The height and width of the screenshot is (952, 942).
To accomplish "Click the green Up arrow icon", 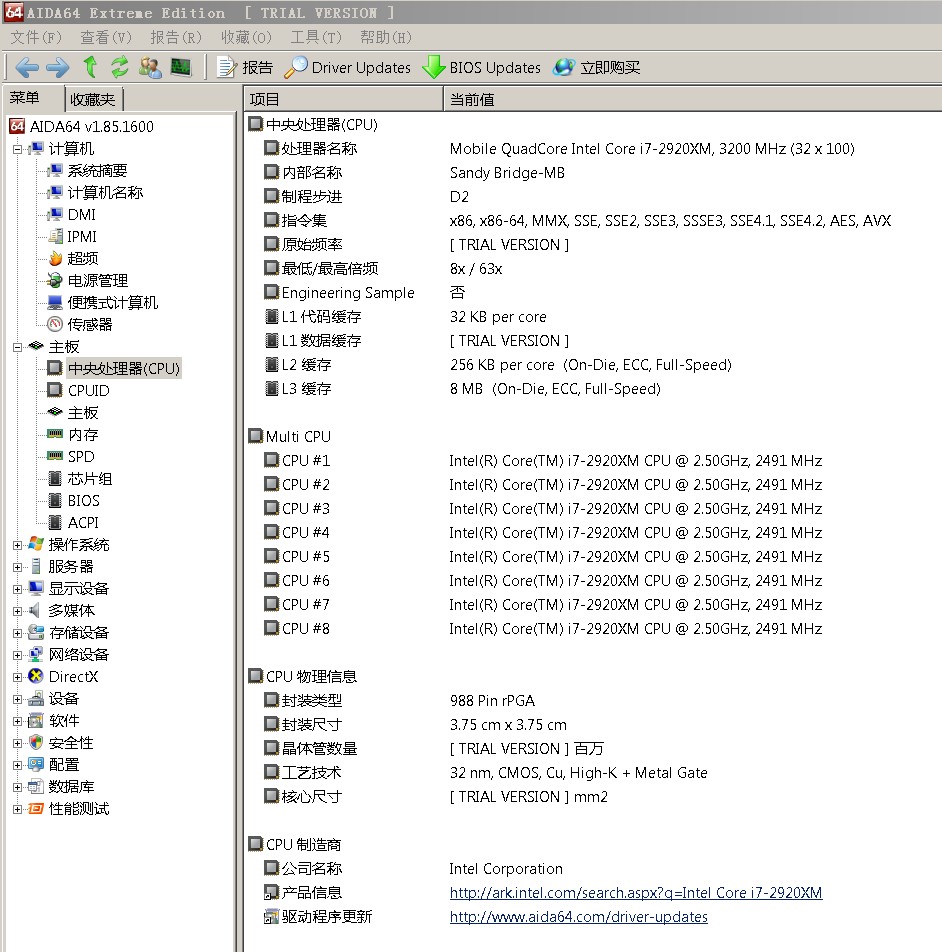I will (x=90, y=67).
